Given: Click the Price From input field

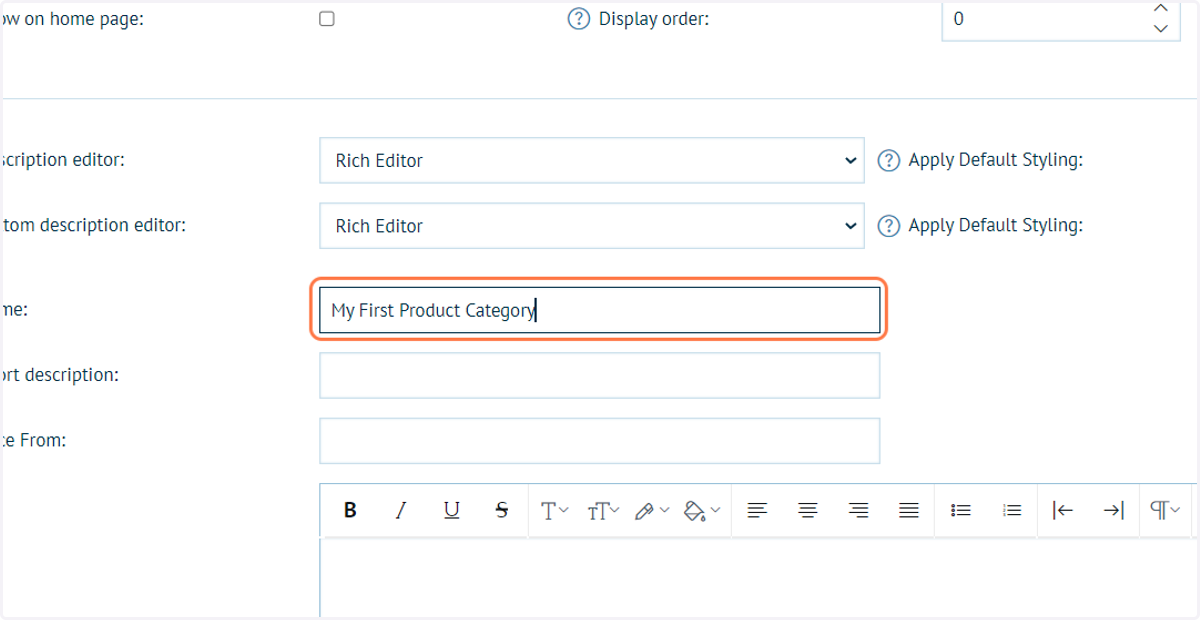Looking at the screenshot, I should coord(600,441).
